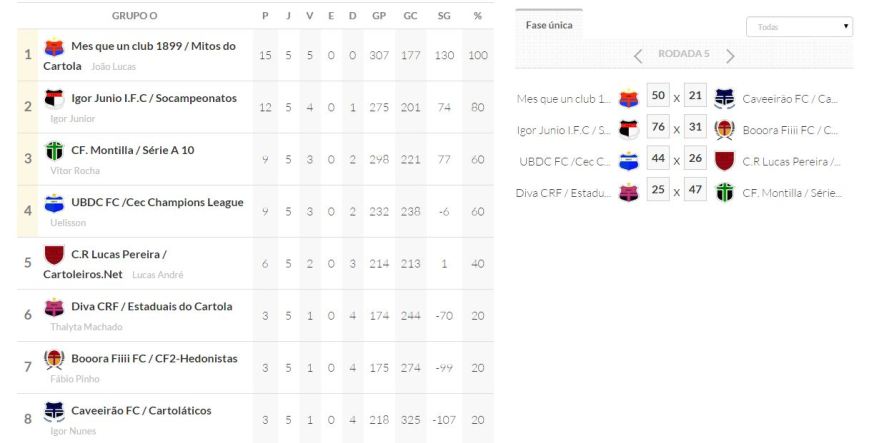Click the CF. Montilla crest in match results
This screenshot has height=443, width=869.
724,192
